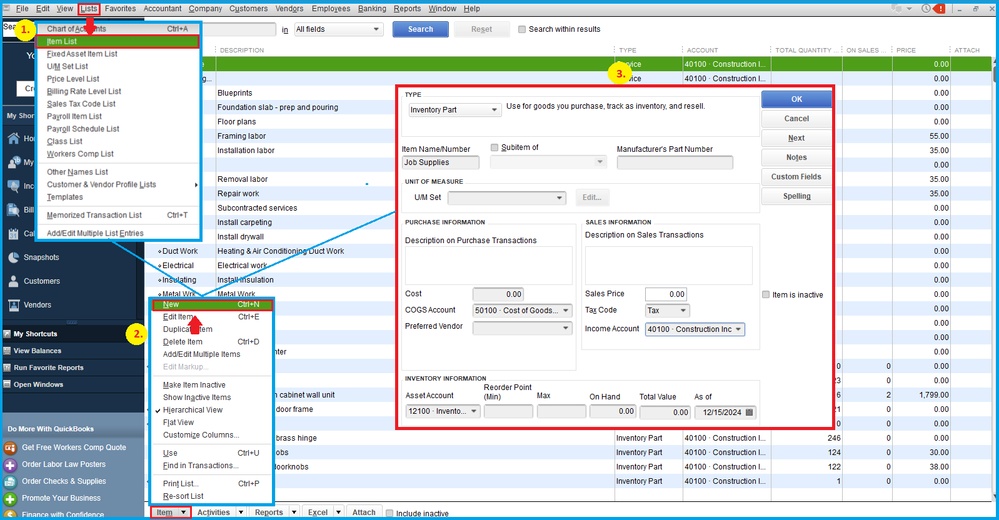
Task: Tick the Subitem of checkbox
Action: (x=494, y=147)
